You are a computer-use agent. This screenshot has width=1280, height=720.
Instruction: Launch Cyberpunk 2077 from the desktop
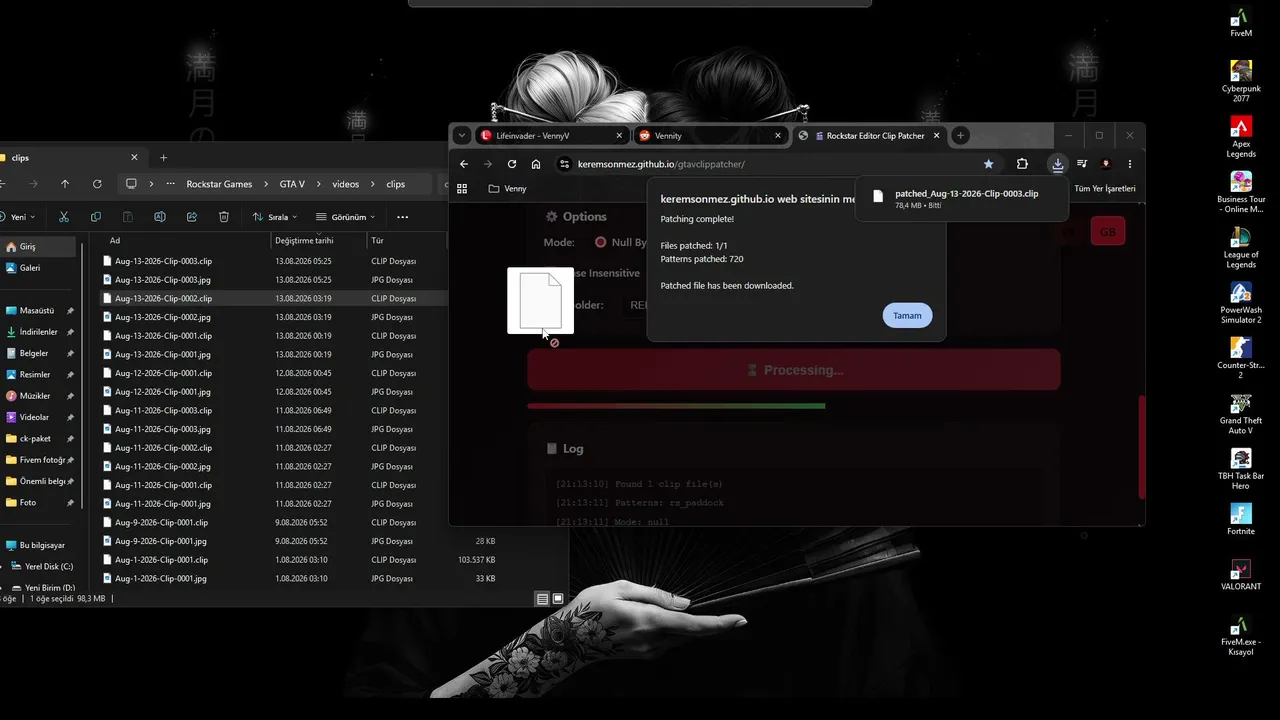1241,81
